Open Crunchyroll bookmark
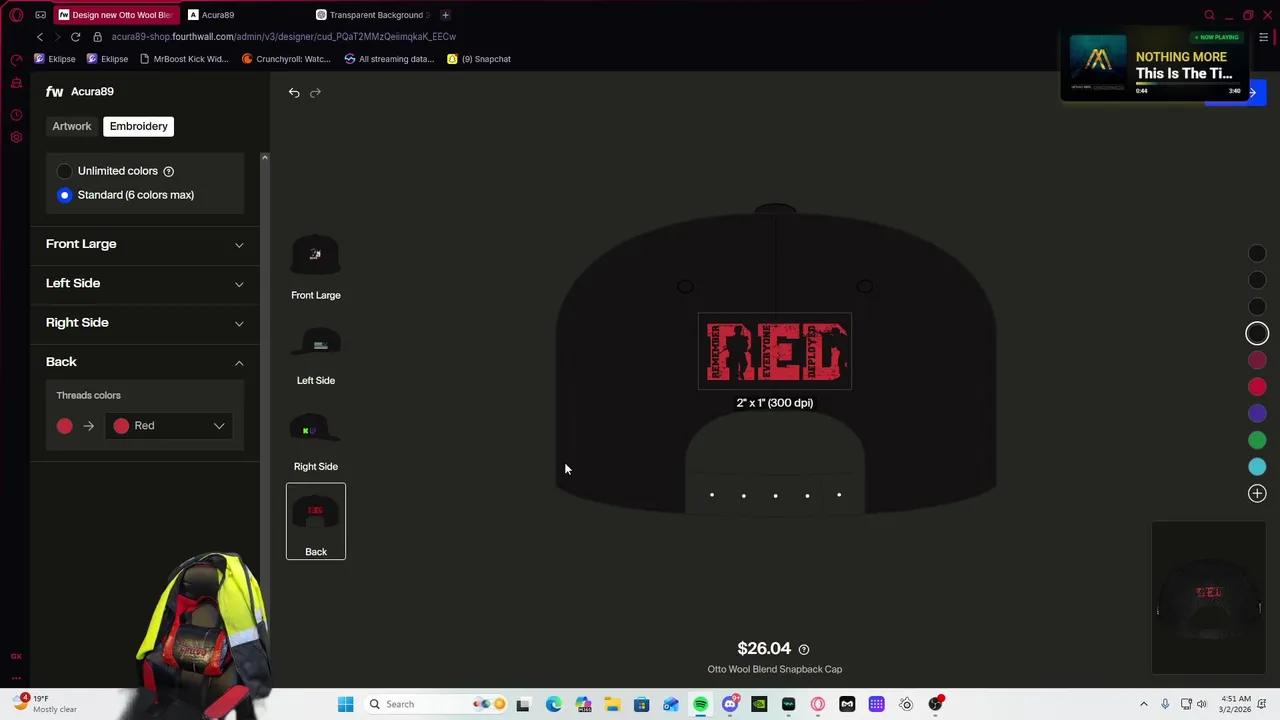This screenshot has width=1280, height=720. pyautogui.click(x=286, y=59)
